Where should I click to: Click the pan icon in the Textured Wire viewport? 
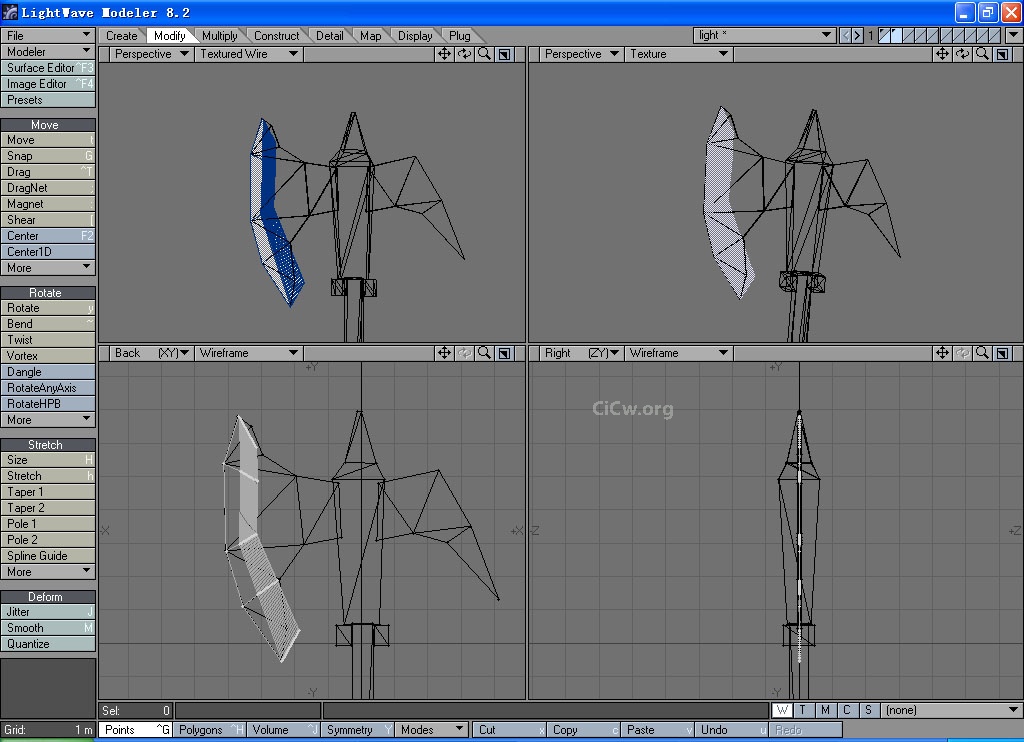(444, 54)
